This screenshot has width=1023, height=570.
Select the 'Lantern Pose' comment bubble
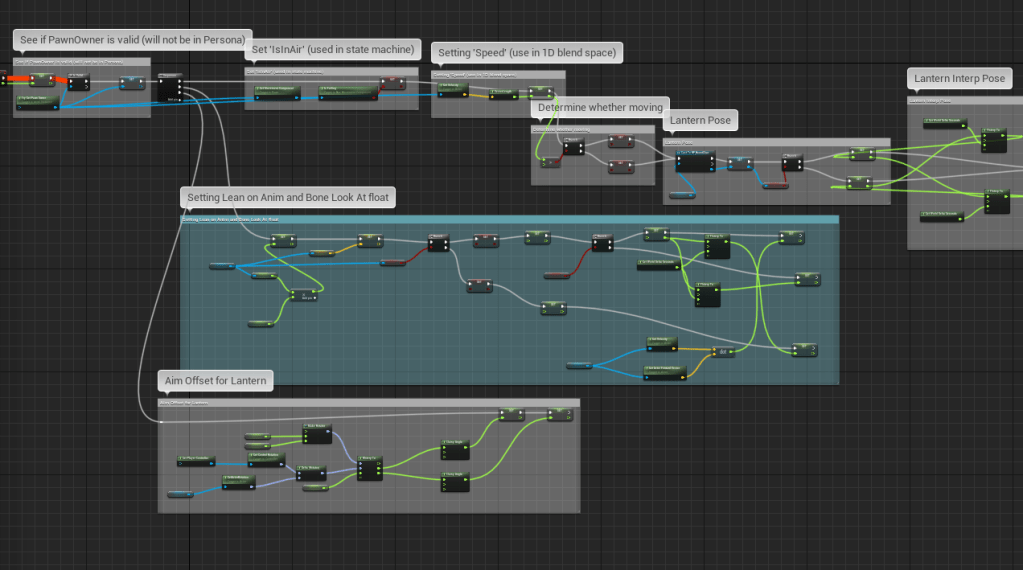tap(701, 121)
